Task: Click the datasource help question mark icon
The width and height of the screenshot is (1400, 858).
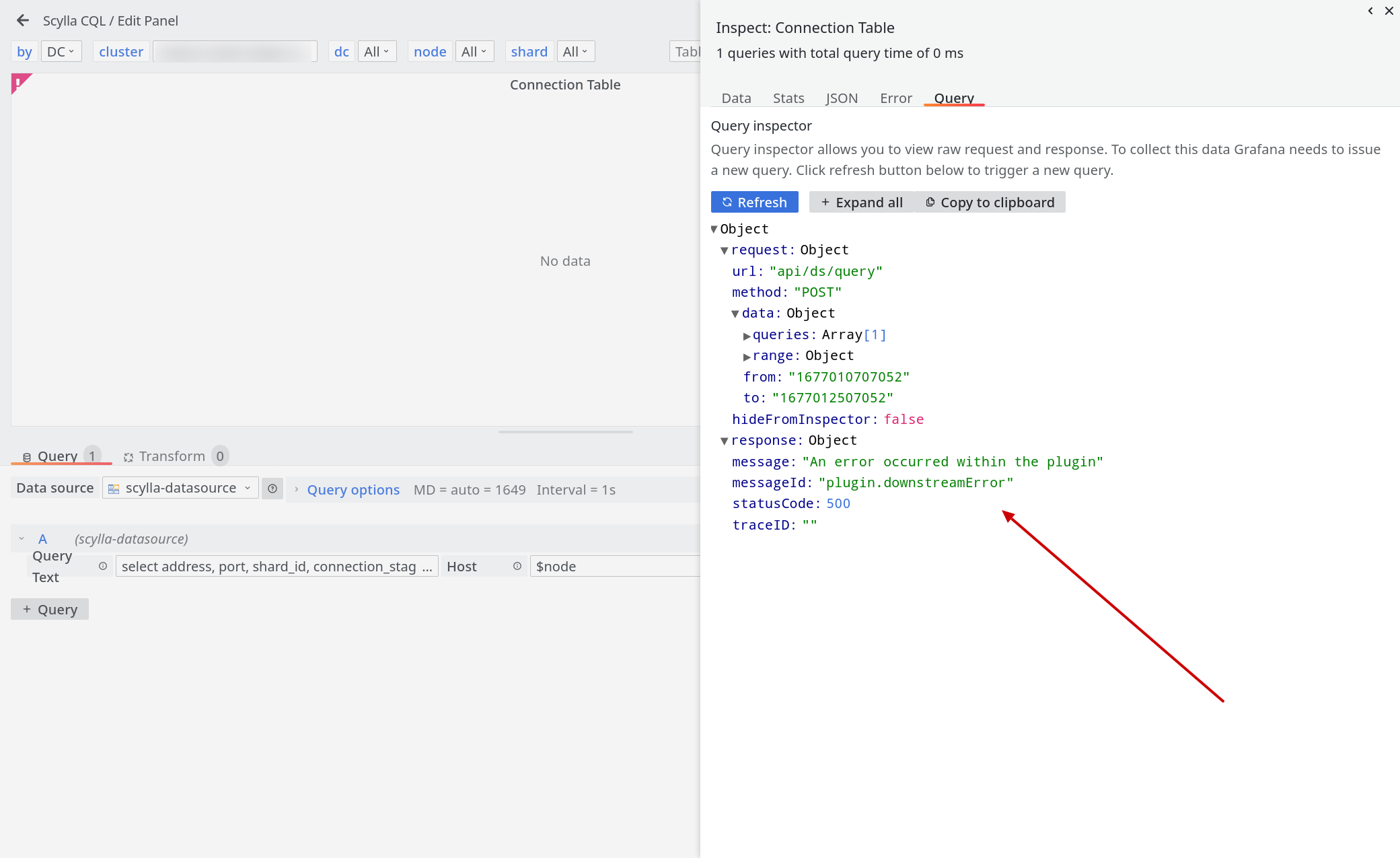Action: click(x=272, y=489)
